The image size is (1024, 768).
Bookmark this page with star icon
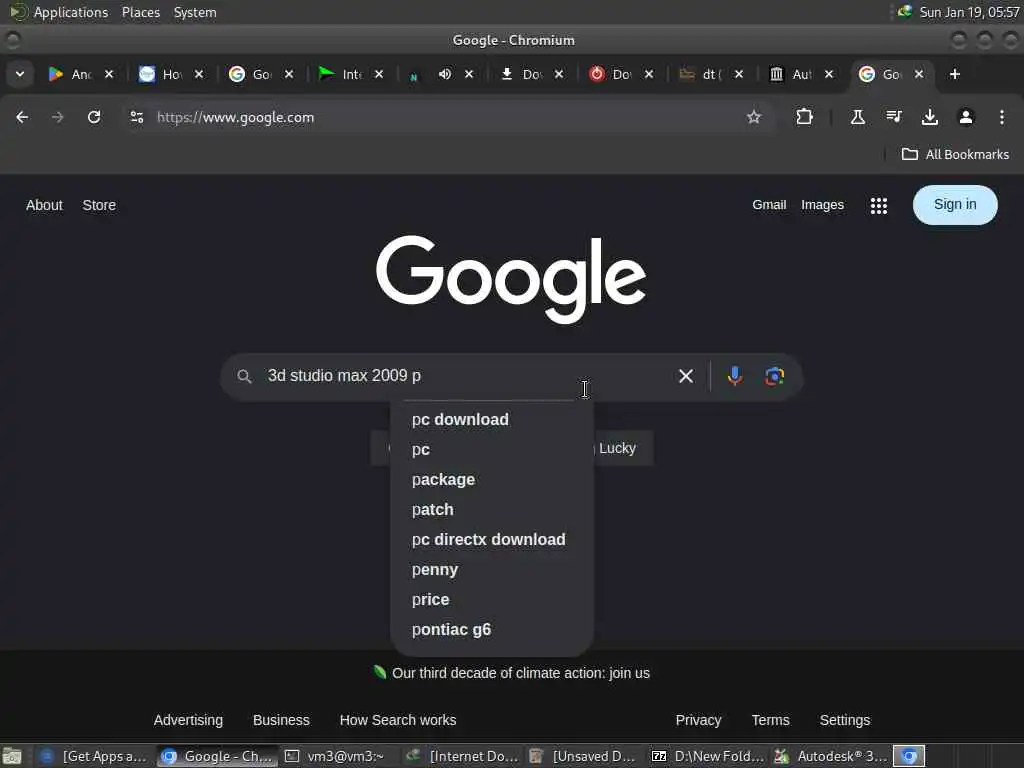[754, 117]
